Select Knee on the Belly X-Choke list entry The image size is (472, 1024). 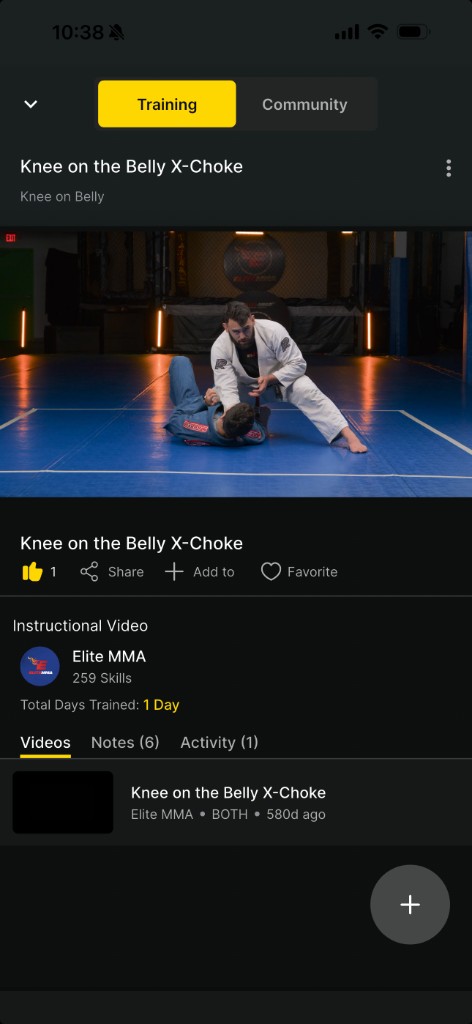coord(236,803)
